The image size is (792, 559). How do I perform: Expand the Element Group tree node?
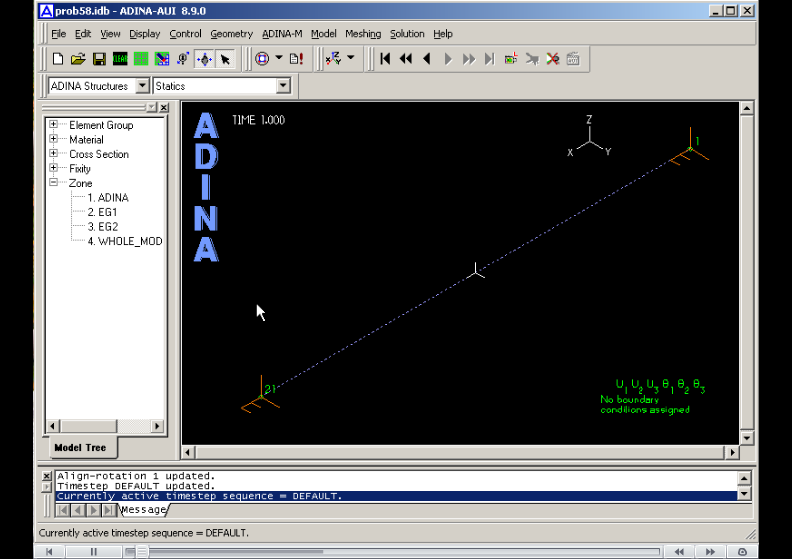(53, 124)
